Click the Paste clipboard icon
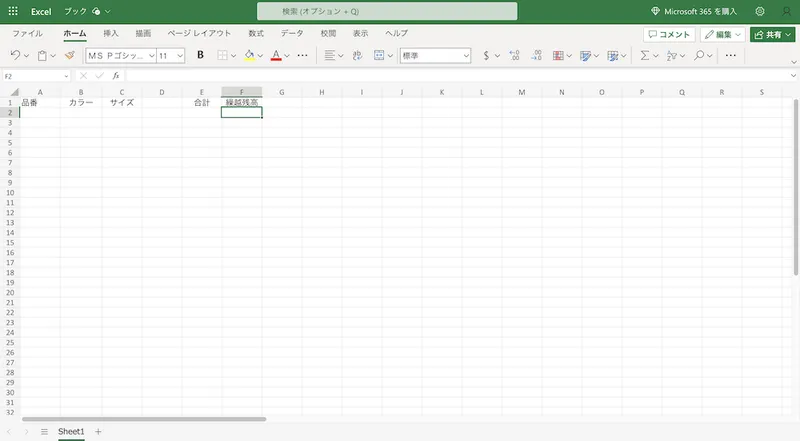800x441 pixels. click(x=42, y=55)
